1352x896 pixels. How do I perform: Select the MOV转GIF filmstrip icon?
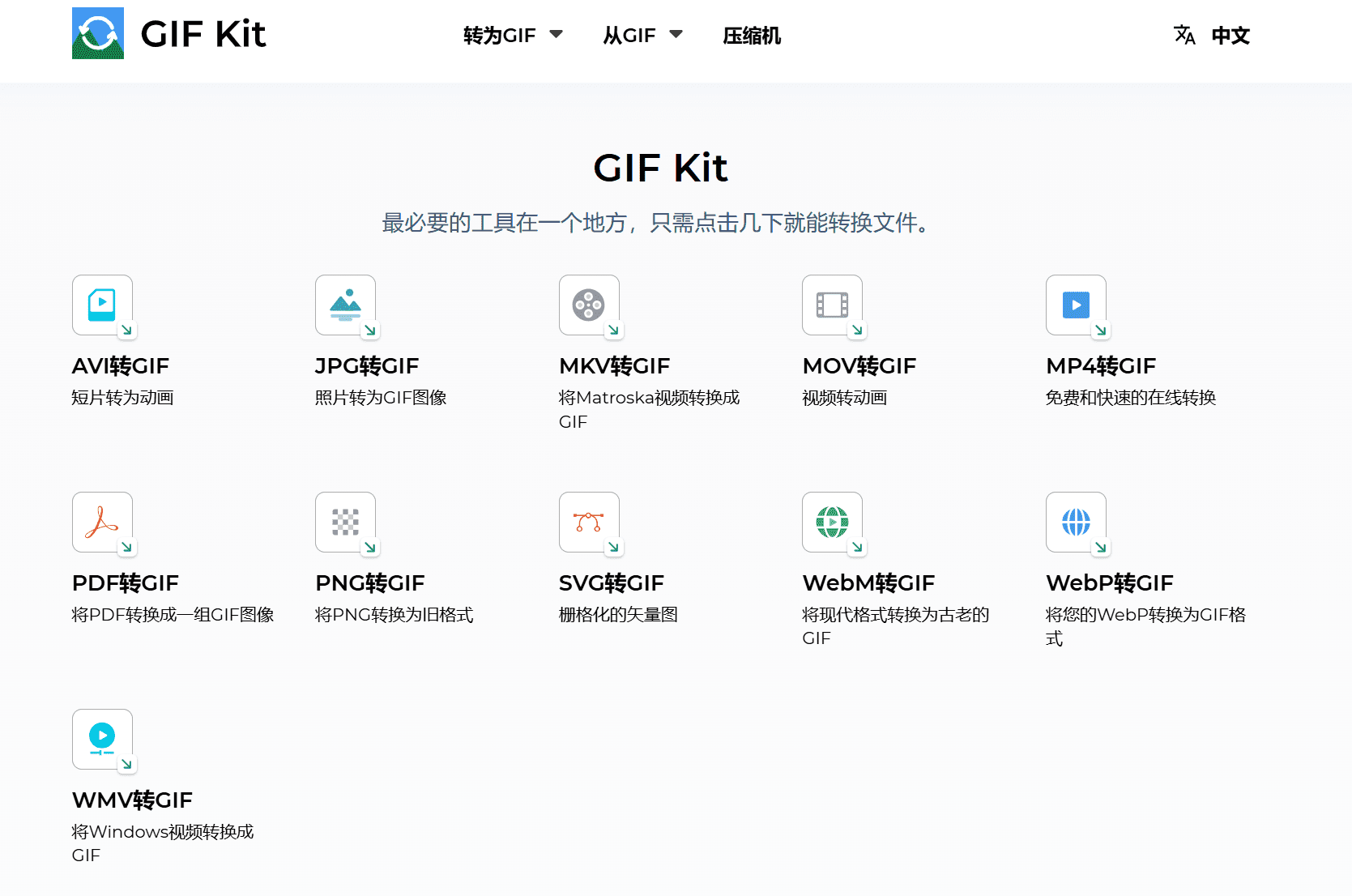(833, 306)
